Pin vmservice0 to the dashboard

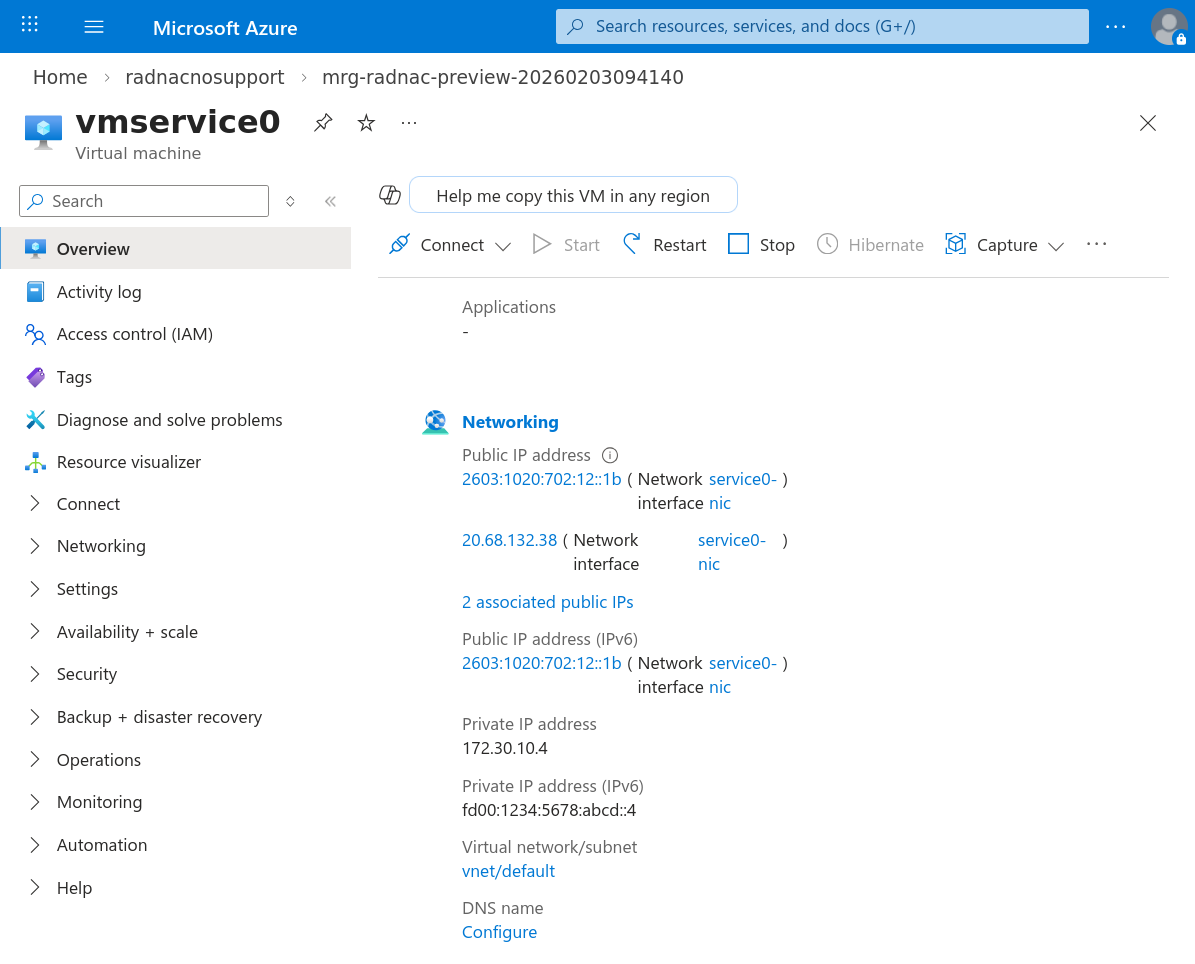pyautogui.click(x=322, y=123)
